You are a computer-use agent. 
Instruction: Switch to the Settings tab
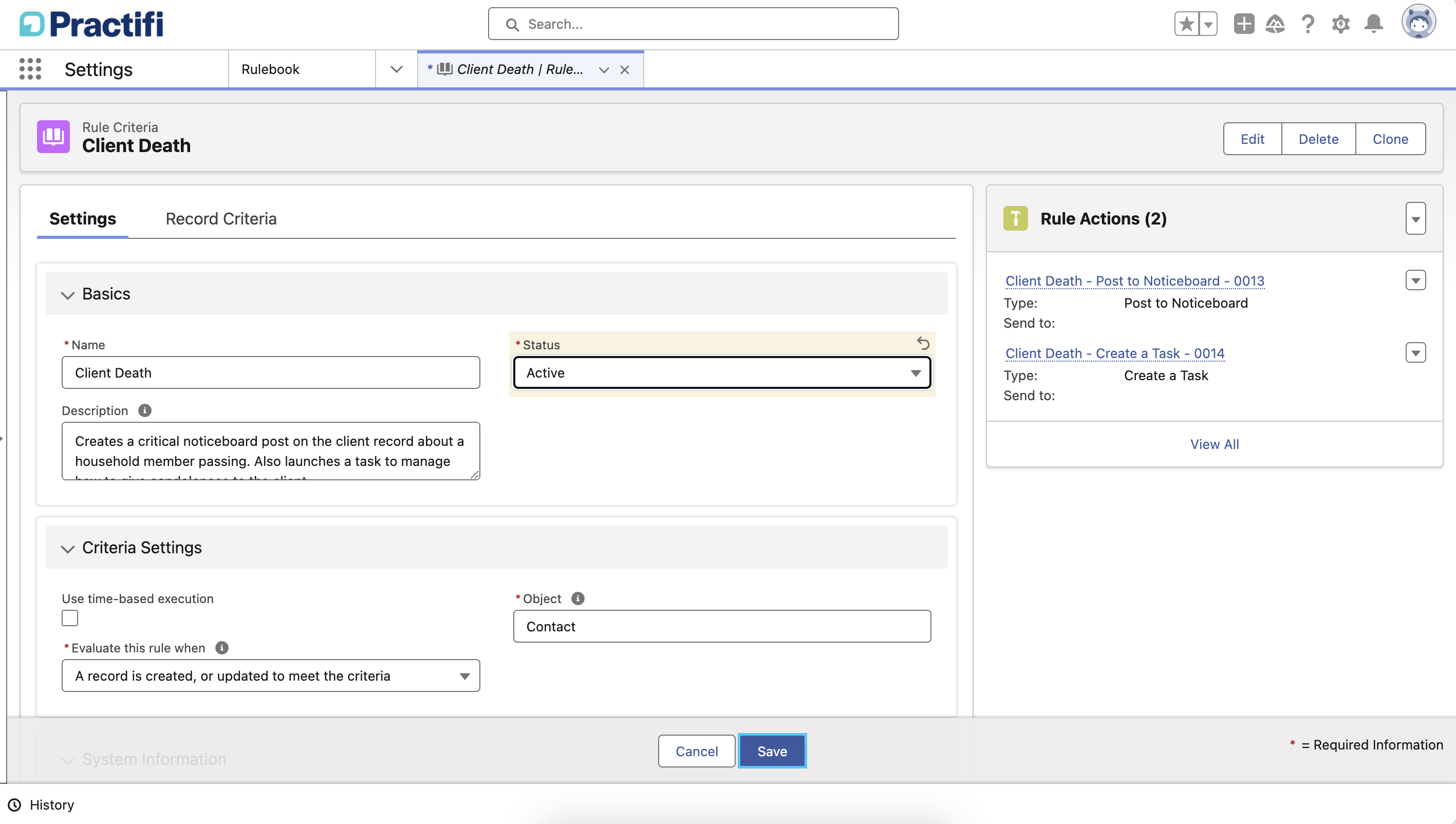point(83,219)
